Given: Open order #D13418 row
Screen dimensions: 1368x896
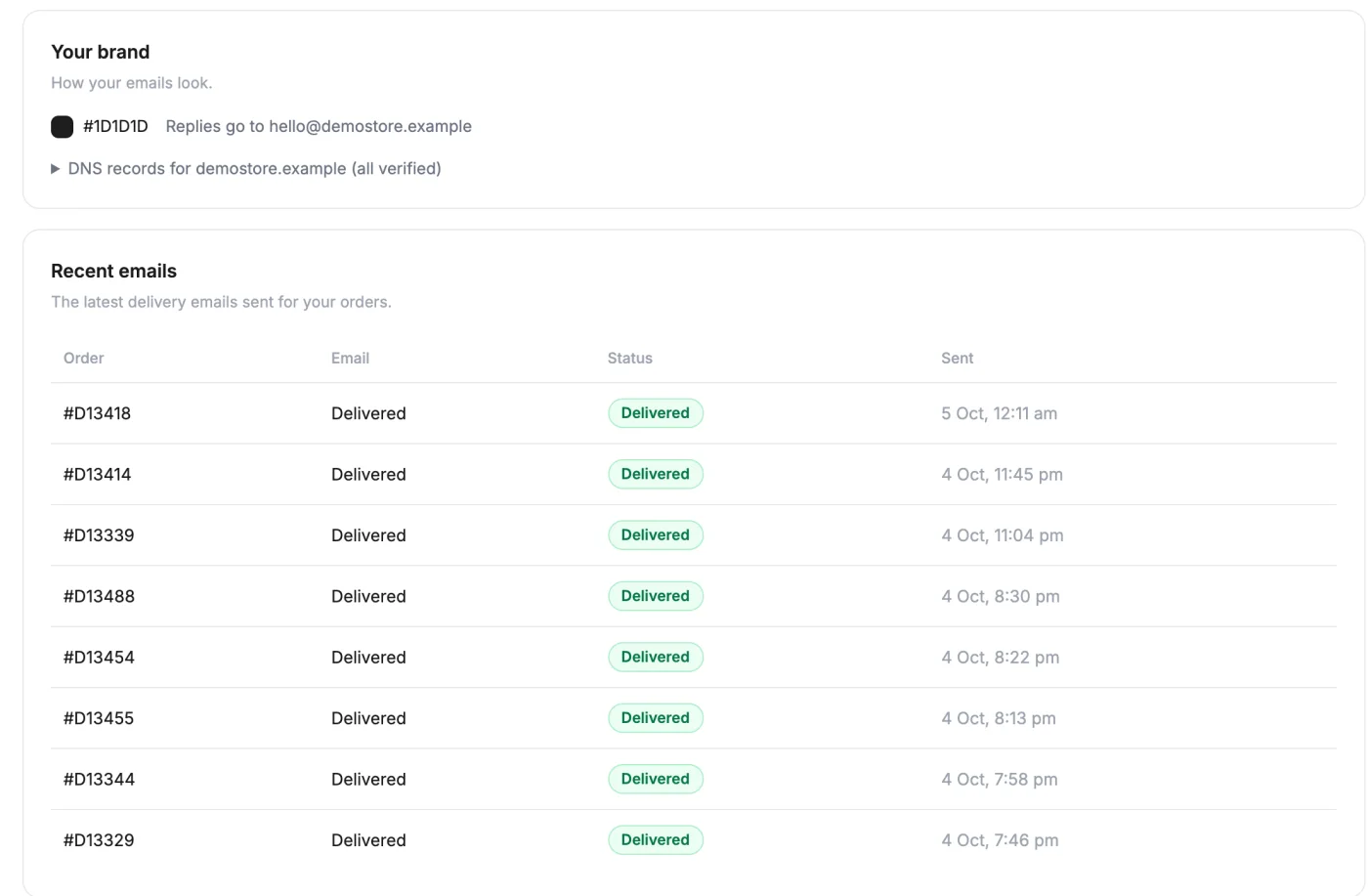Looking at the screenshot, I should tap(694, 413).
